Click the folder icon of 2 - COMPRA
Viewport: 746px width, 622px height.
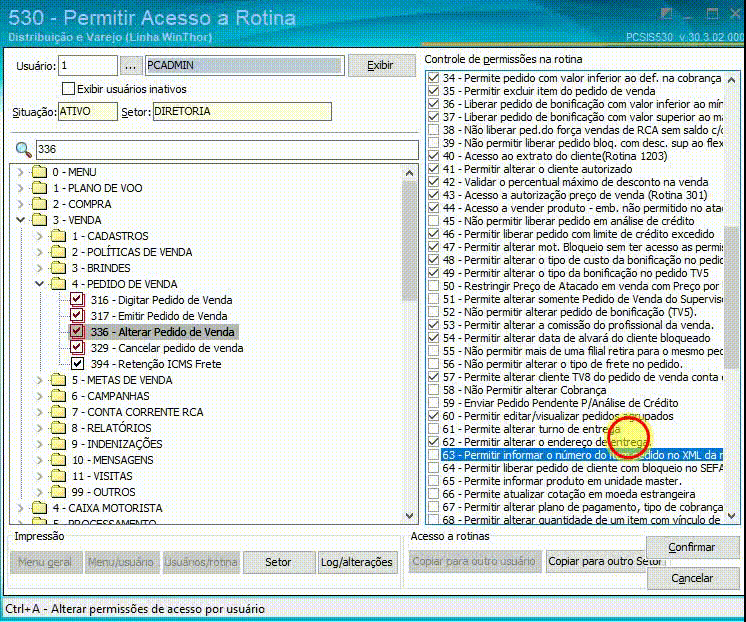coord(39,204)
